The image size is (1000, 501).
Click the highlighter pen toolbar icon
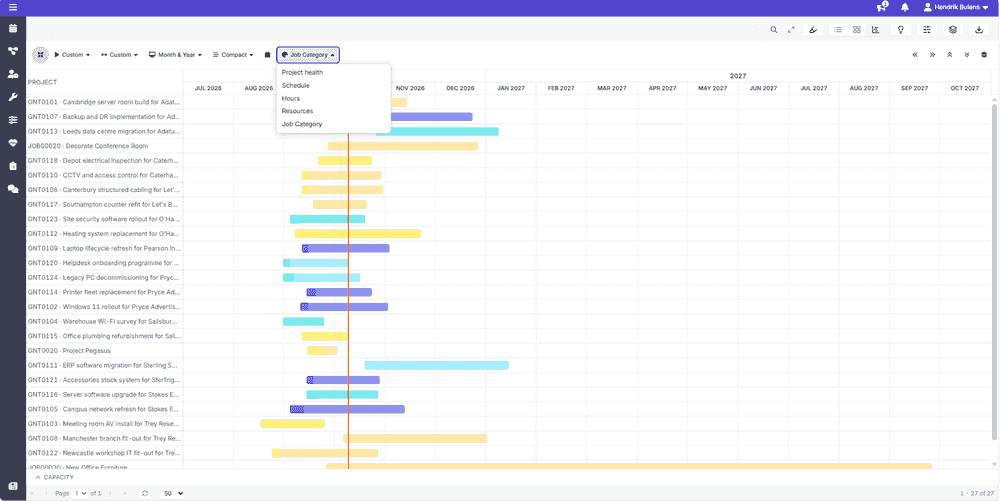click(x=812, y=29)
